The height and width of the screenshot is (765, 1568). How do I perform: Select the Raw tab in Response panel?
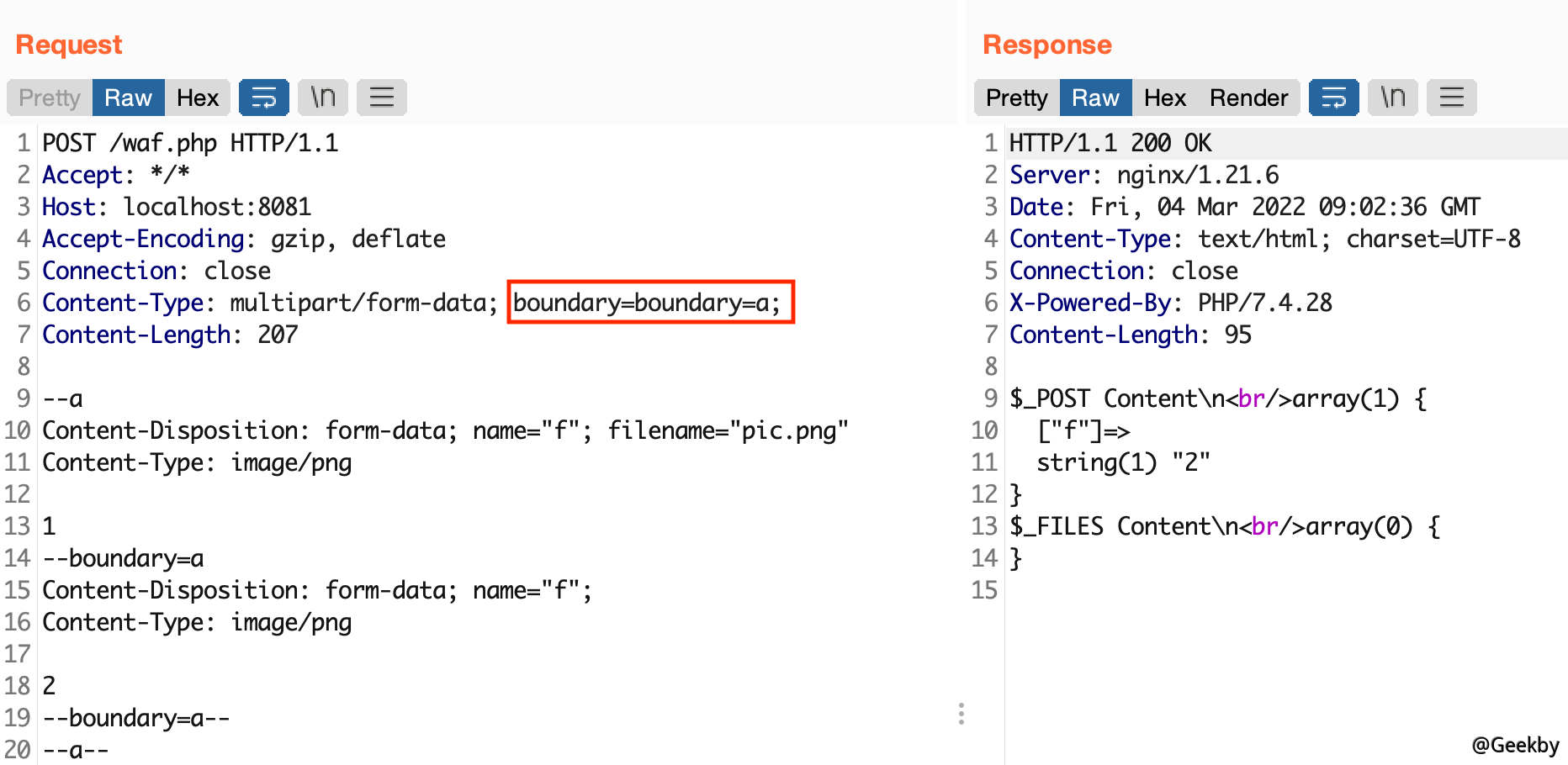click(1094, 98)
